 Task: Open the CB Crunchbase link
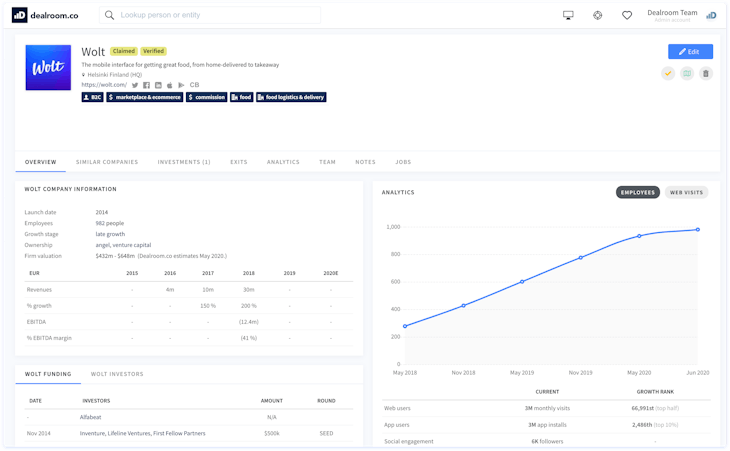(194, 85)
